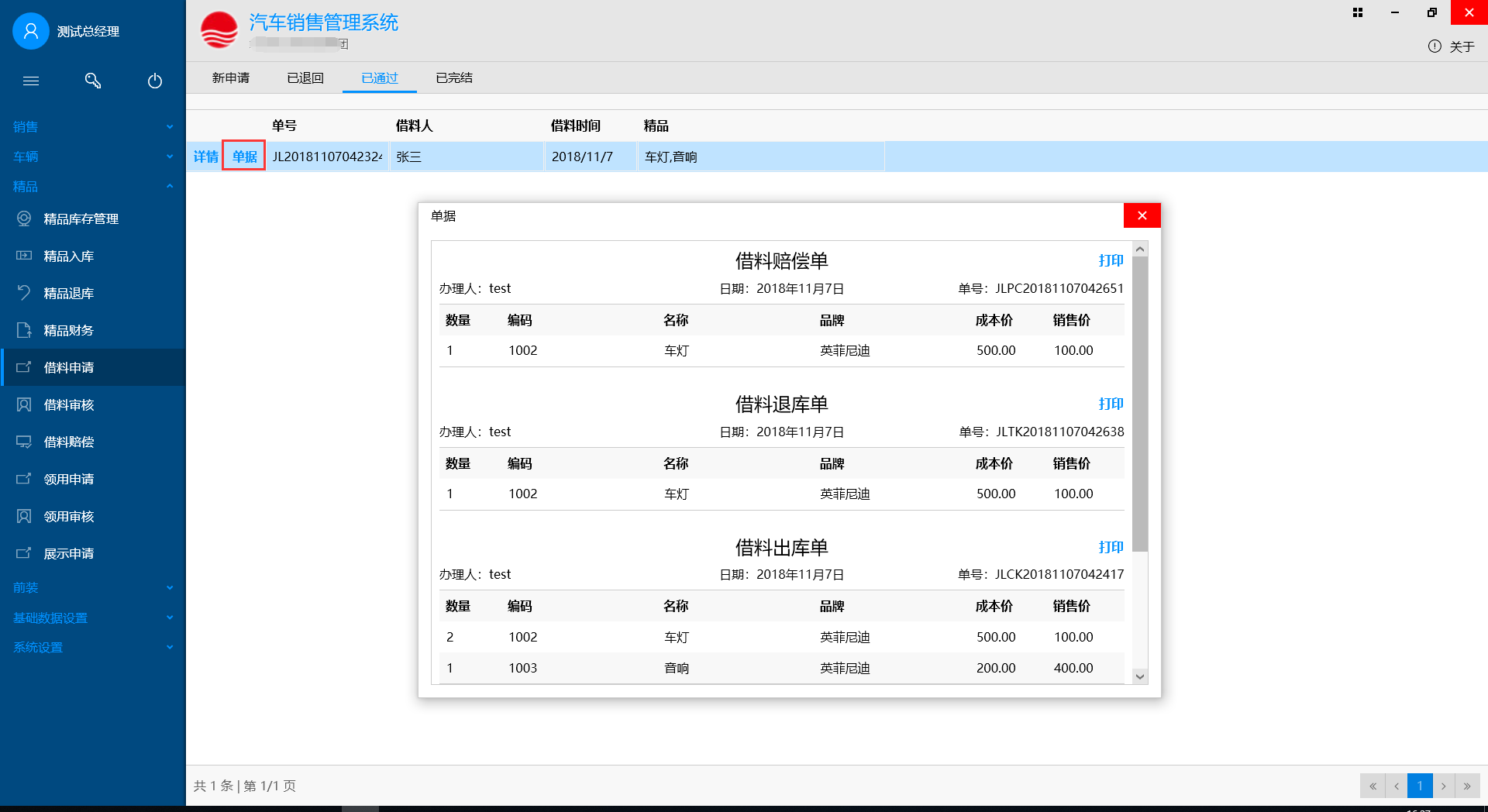Expand the 车辆 sidebar section

(x=93, y=157)
